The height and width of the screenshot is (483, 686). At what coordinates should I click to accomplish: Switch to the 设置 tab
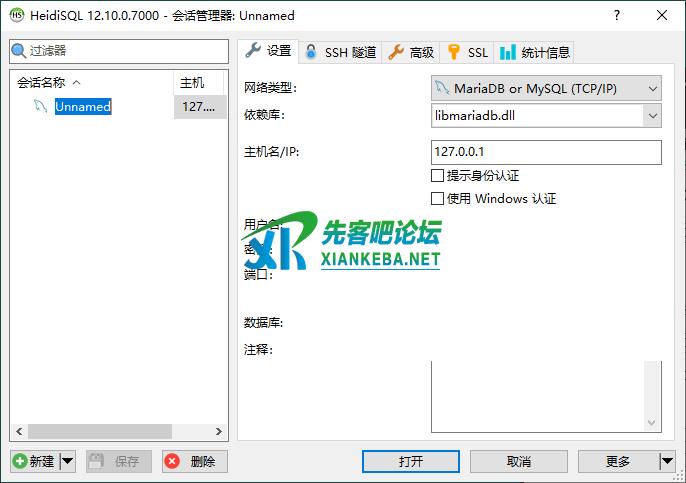point(269,52)
